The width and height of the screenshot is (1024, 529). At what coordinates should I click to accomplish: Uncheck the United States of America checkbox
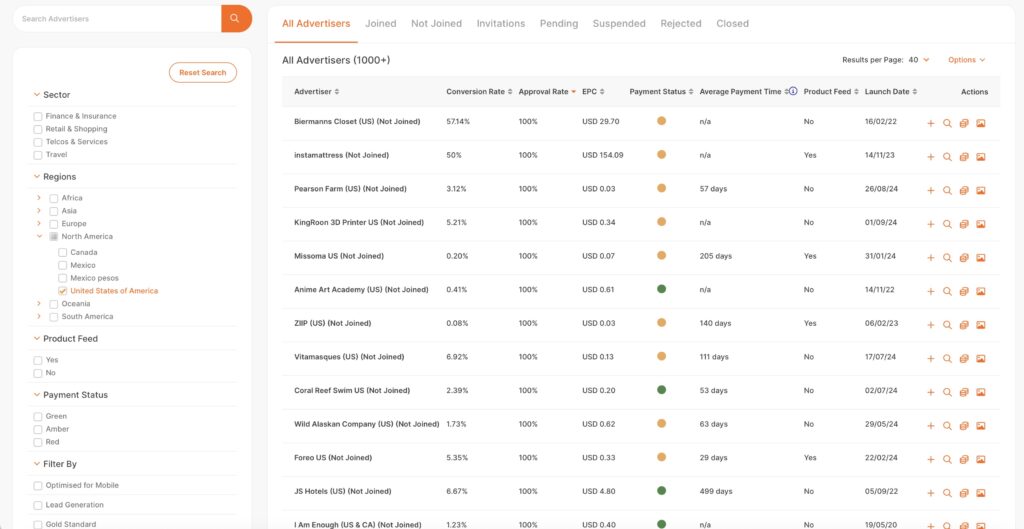(63, 291)
